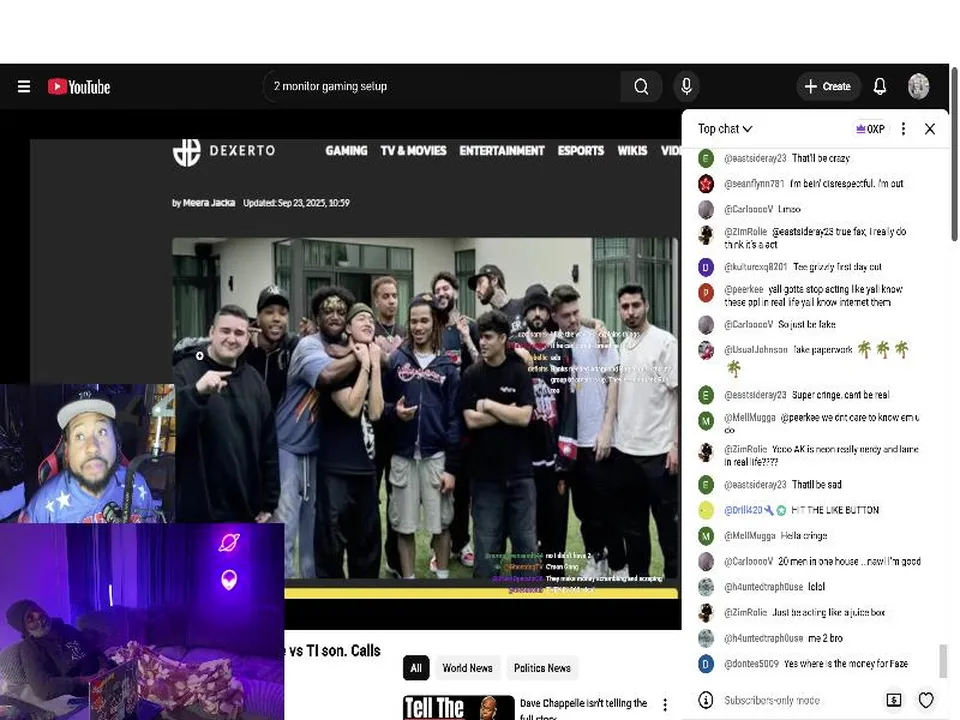The image size is (960, 720).
Task: Click the streamer webcam overlay
Action: 88,453
